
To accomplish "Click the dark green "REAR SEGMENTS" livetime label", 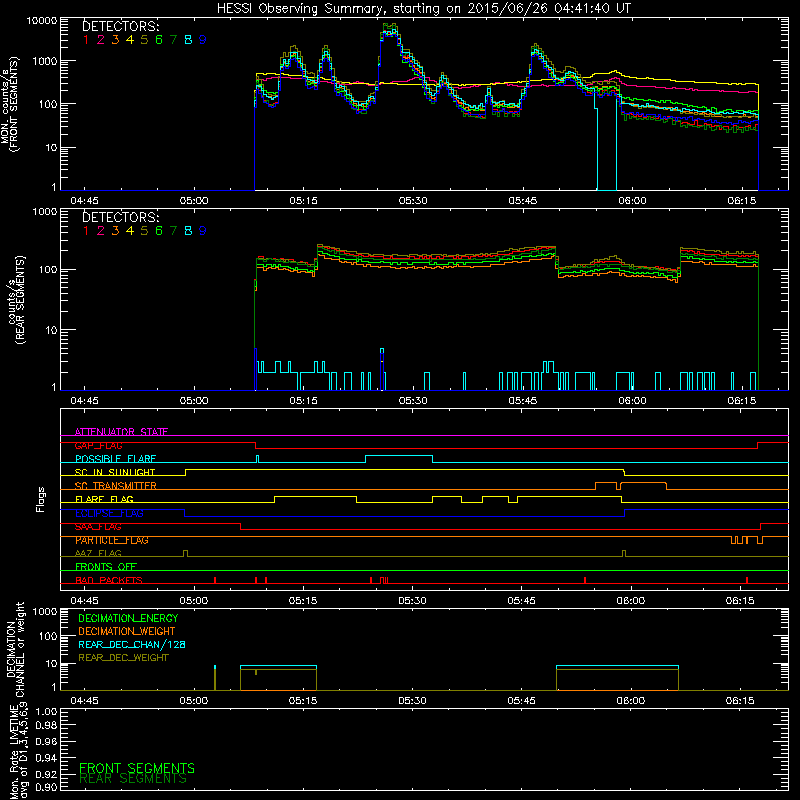I will click(x=133, y=779).
